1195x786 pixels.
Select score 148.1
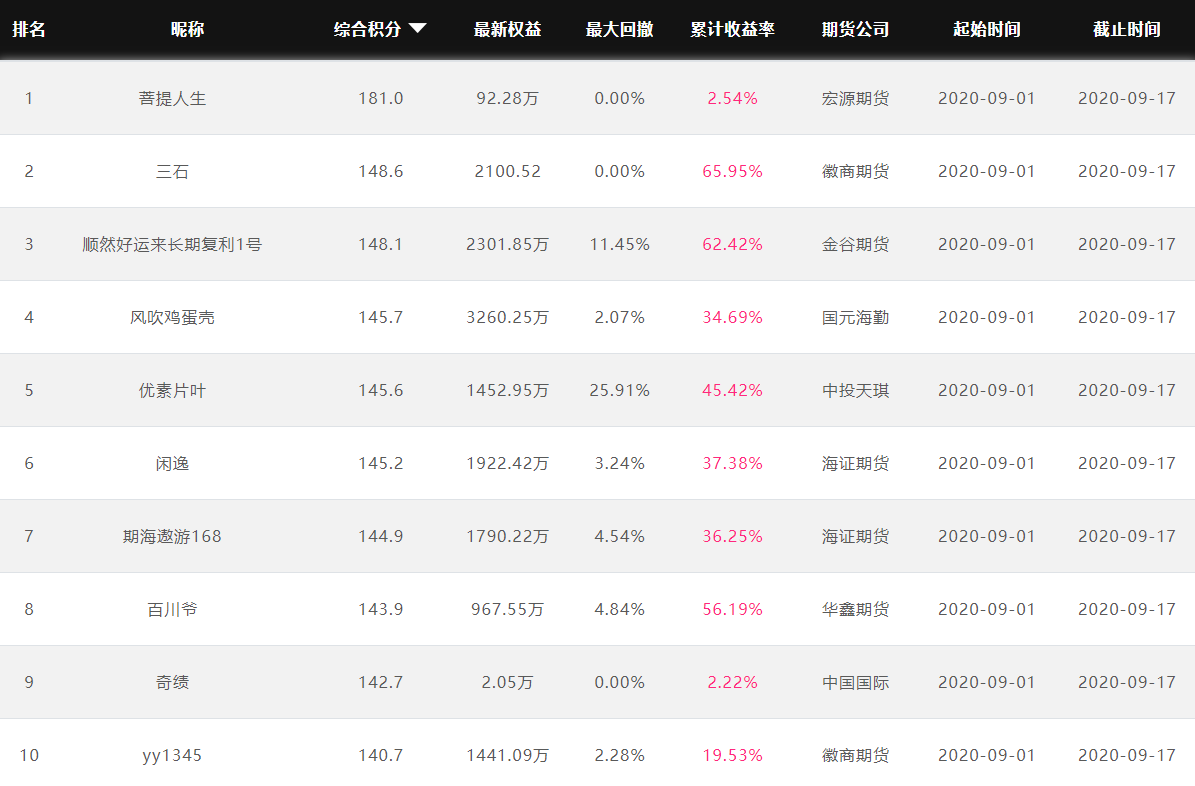pyautogui.click(x=380, y=244)
